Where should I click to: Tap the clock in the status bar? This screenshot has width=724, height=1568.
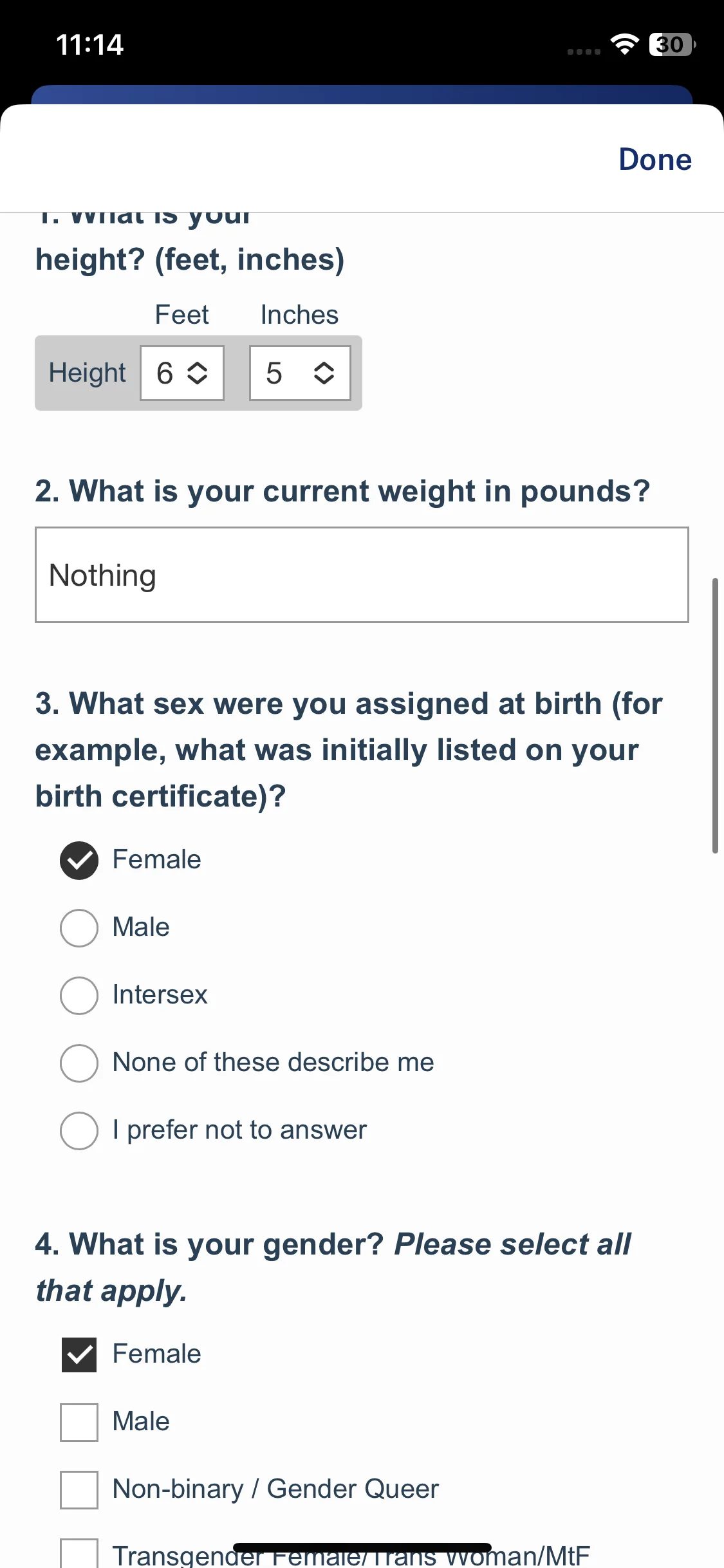click(89, 45)
